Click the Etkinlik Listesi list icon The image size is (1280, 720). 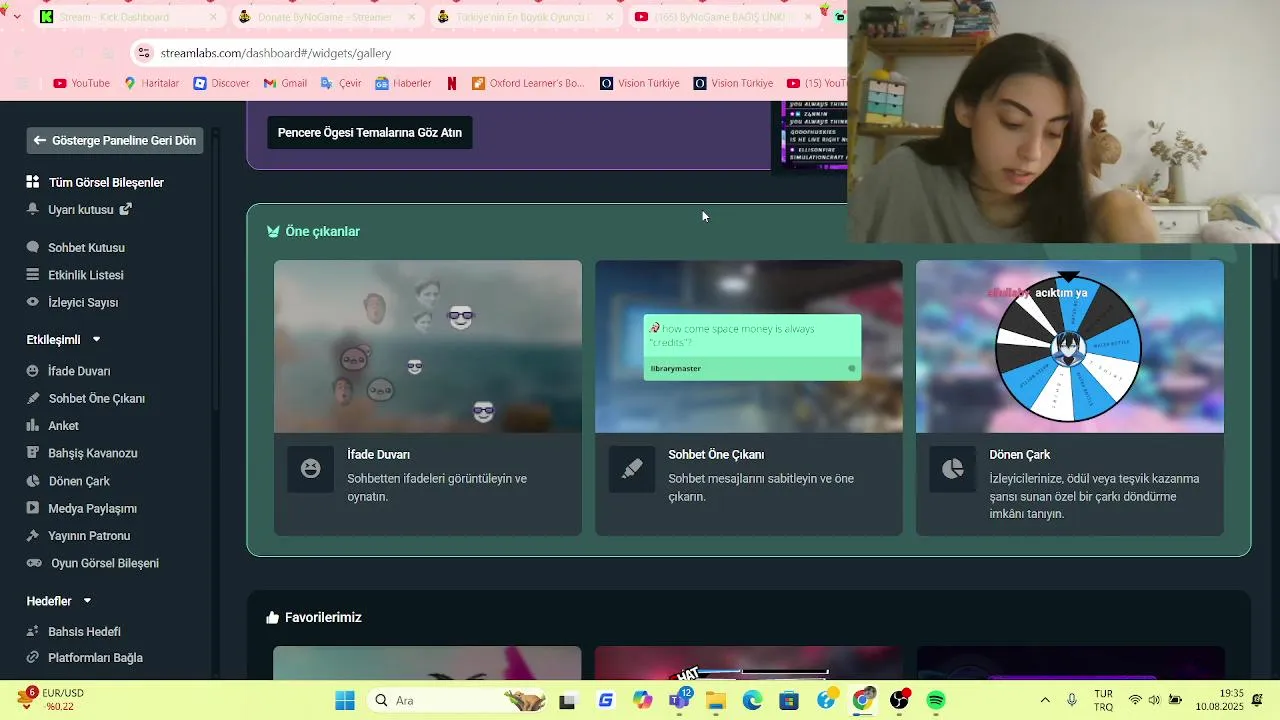tap(33, 275)
